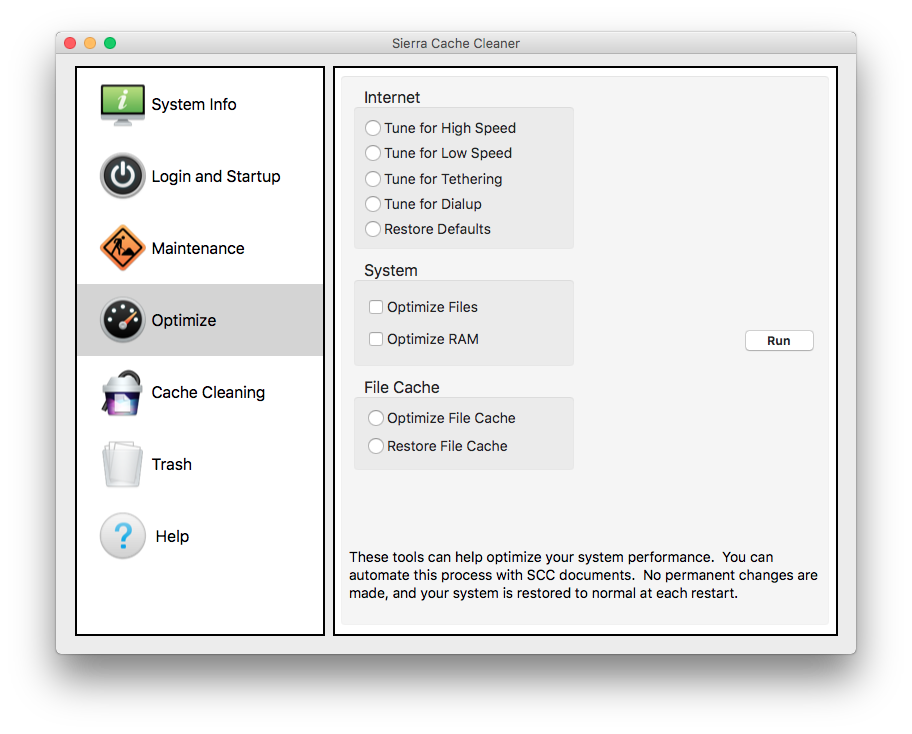Image resolution: width=912 pixels, height=734 pixels.
Task: Click the description text about SCC documents
Action: 583,575
